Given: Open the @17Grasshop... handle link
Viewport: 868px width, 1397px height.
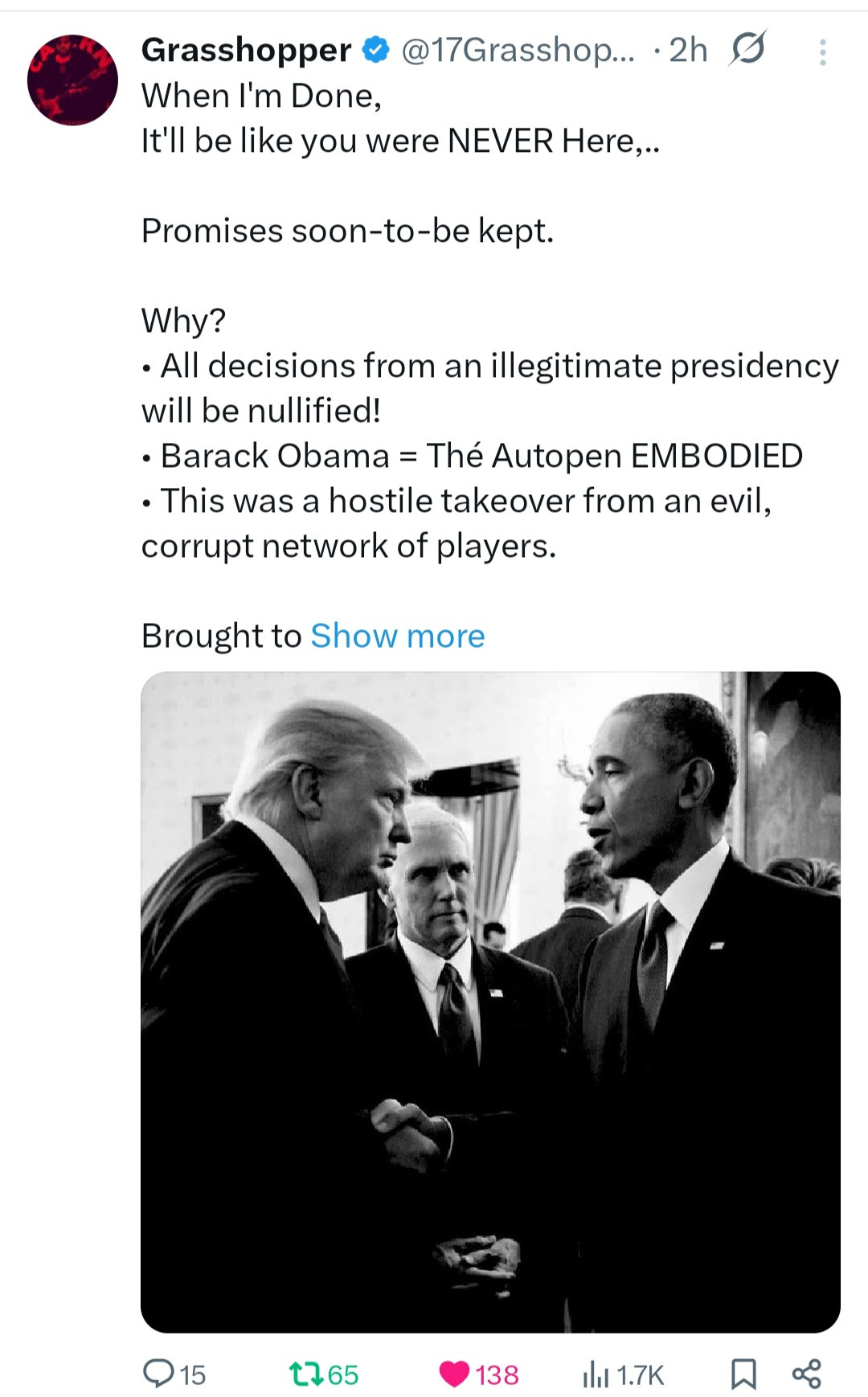Looking at the screenshot, I should point(517,50).
